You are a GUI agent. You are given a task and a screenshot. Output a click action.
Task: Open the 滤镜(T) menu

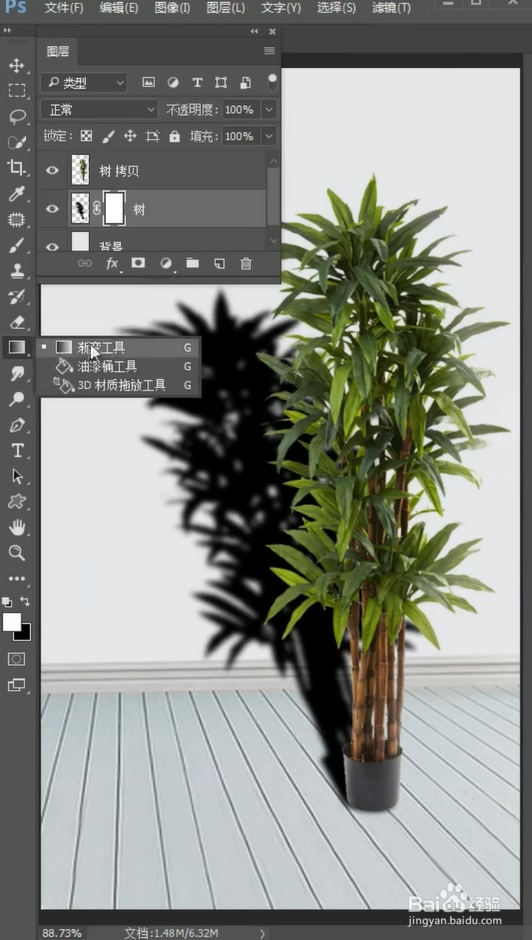pos(391,8)
